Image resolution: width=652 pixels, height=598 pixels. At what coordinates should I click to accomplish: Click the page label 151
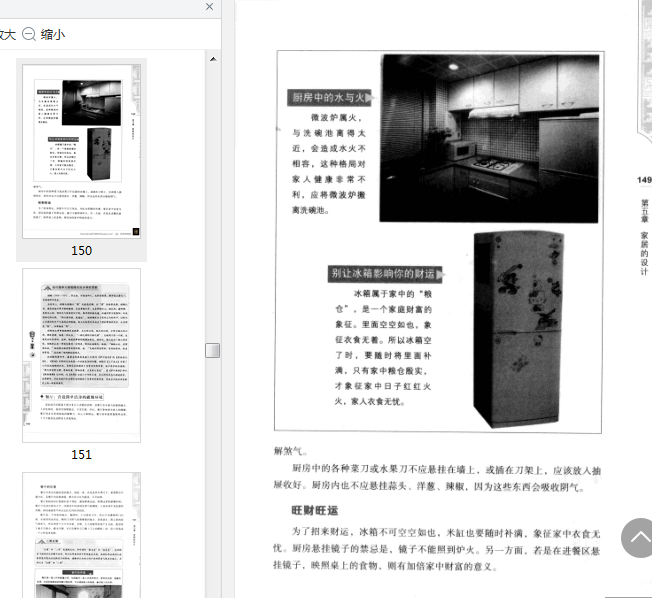coord(82,455)
